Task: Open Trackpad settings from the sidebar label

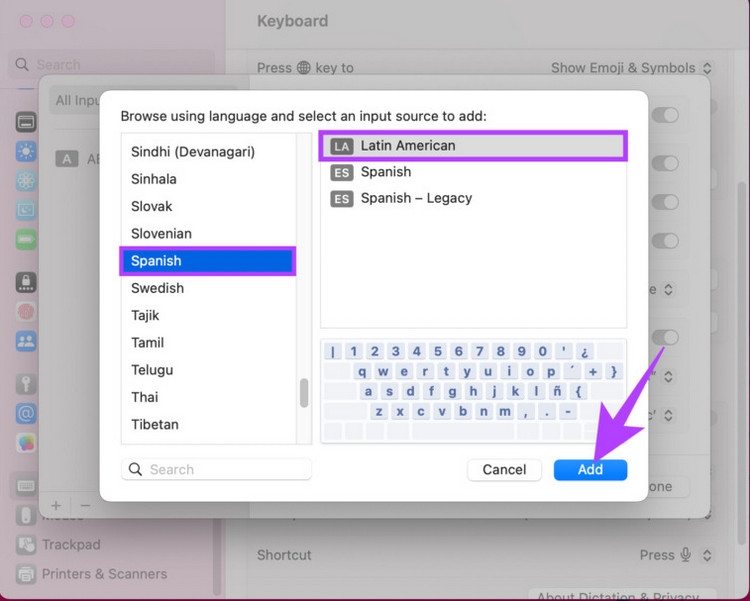Action: (x=71, y=545)
